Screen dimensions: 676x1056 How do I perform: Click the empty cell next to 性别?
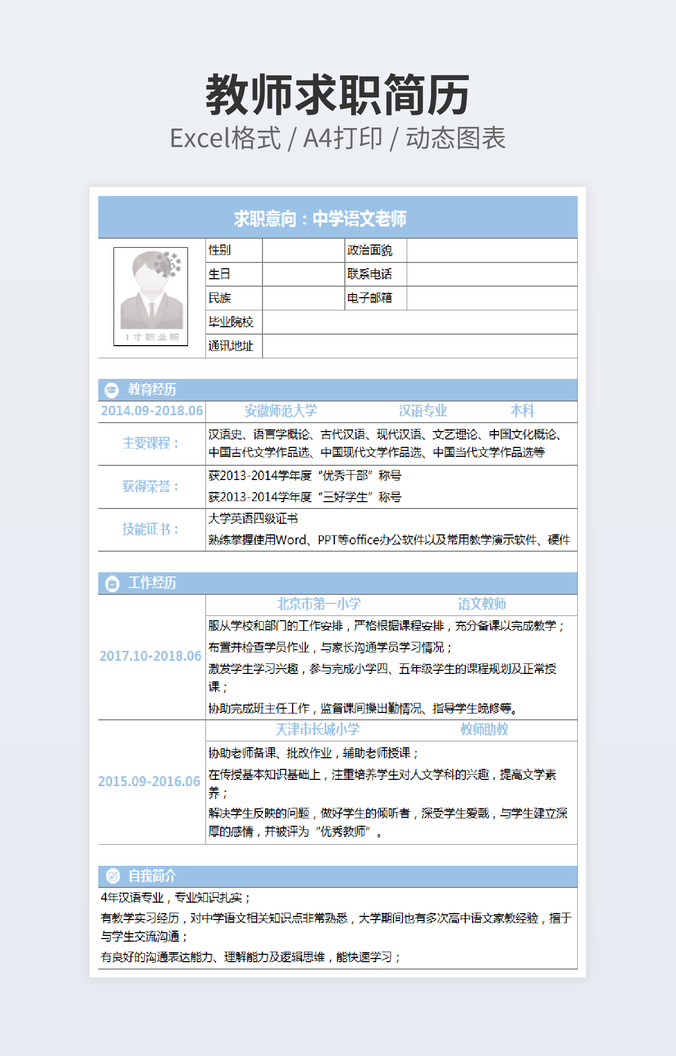(302, 250)
